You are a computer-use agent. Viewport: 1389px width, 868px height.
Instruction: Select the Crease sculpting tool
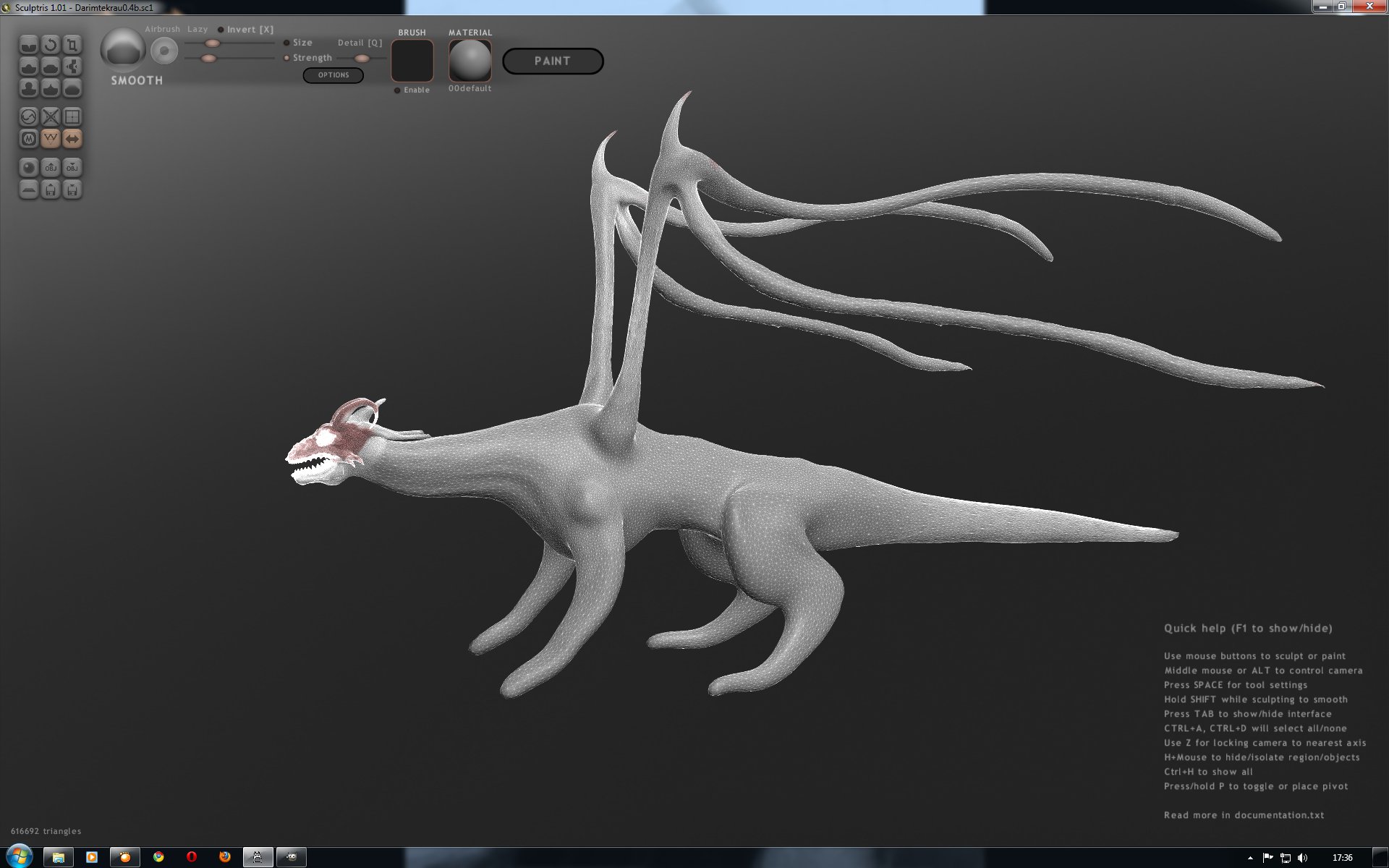coord(29,45)
